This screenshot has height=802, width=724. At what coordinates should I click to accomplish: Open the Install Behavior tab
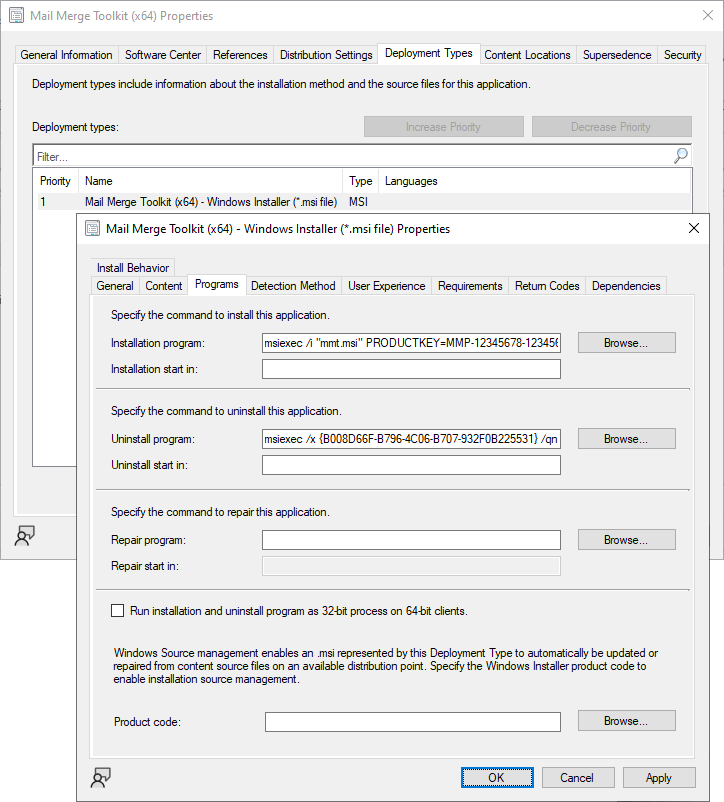tap(133, 268)
